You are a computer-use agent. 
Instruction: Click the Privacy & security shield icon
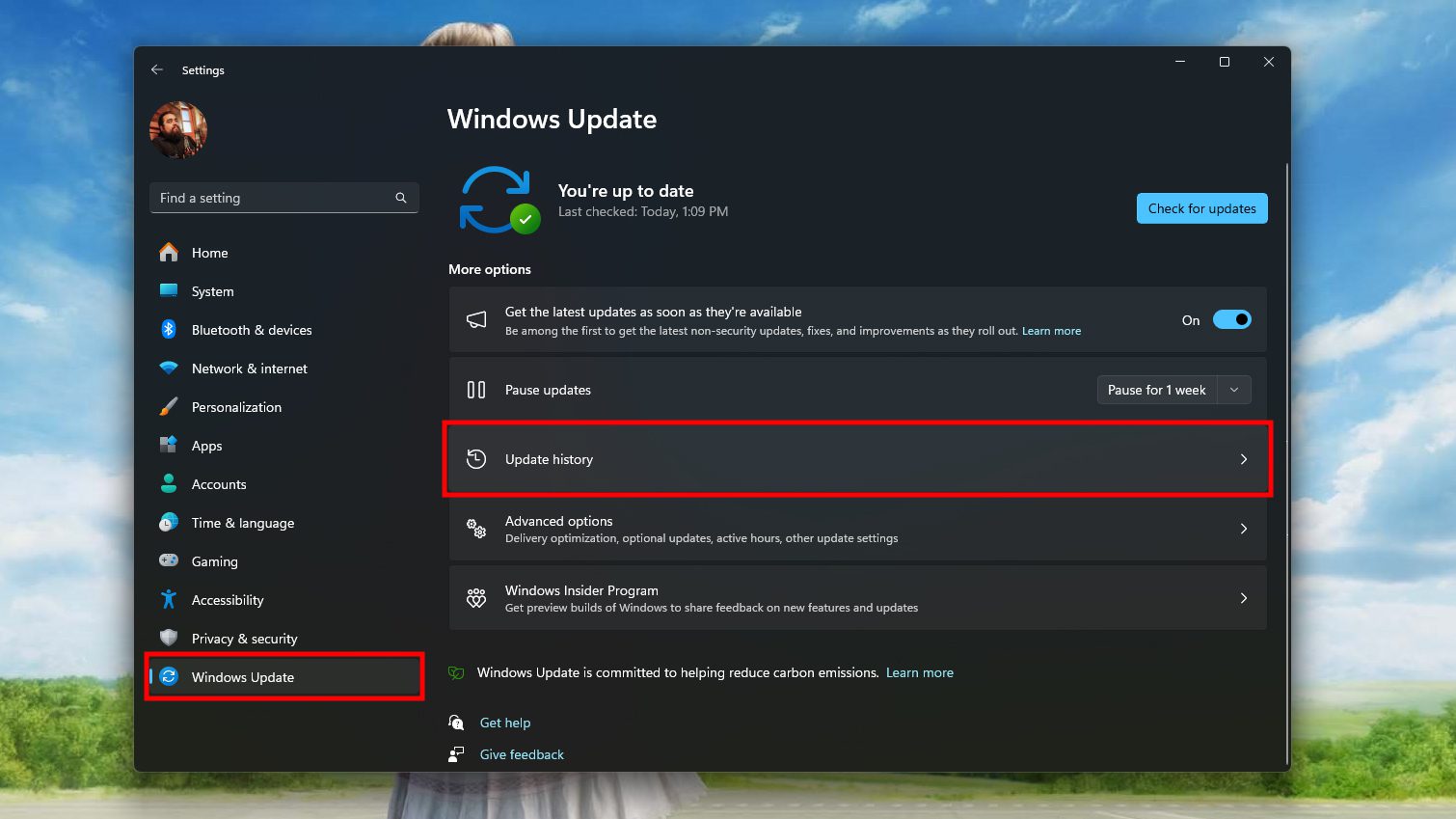point(169,638)
